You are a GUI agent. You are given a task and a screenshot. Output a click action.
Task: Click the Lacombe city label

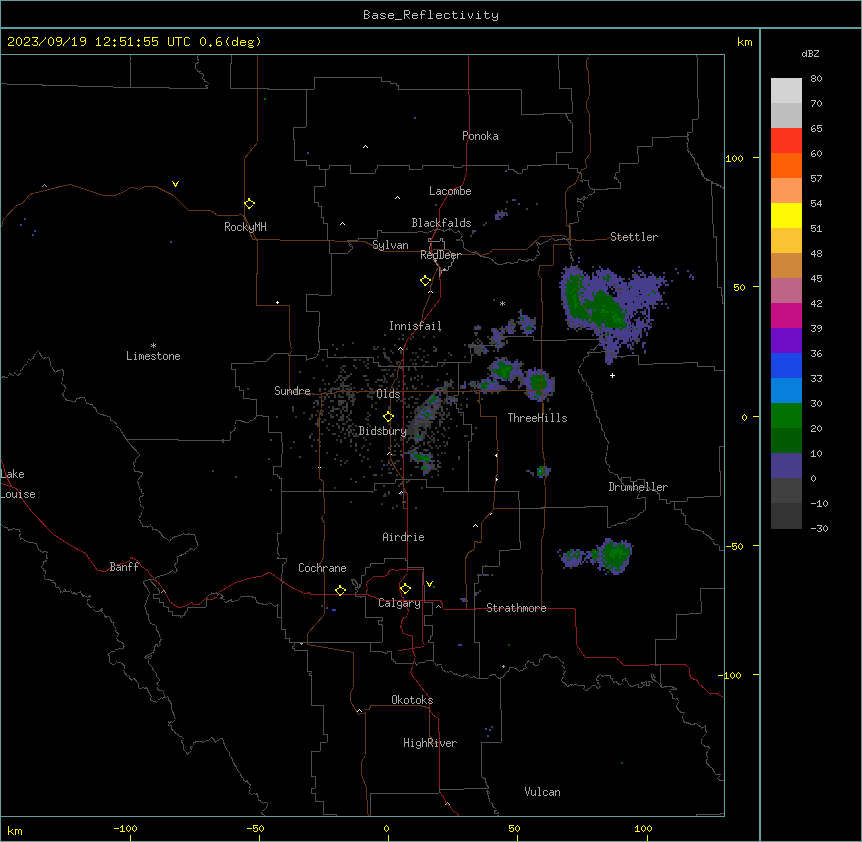450,191
